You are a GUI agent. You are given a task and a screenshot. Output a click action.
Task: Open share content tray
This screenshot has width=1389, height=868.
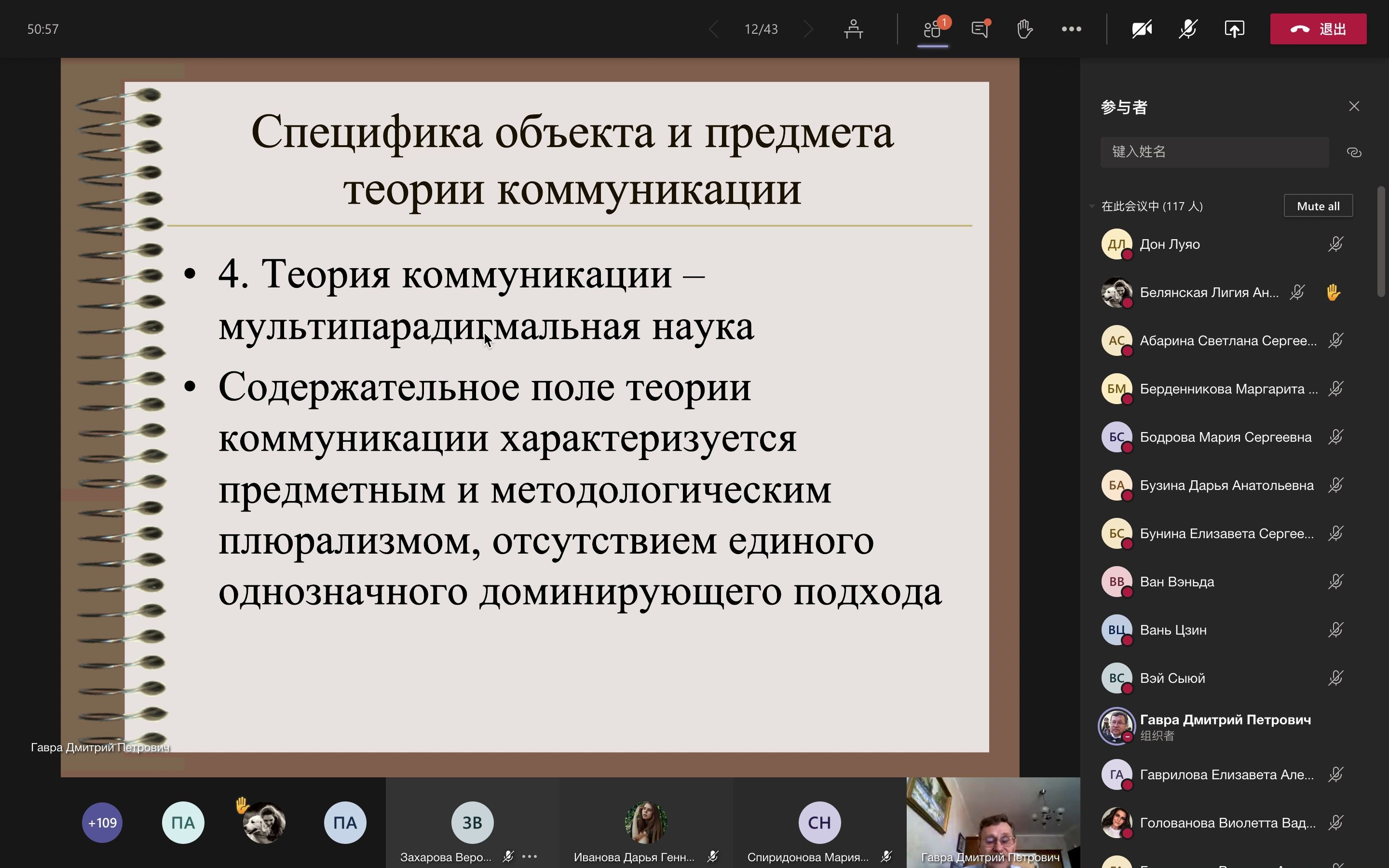point(1234,29)
